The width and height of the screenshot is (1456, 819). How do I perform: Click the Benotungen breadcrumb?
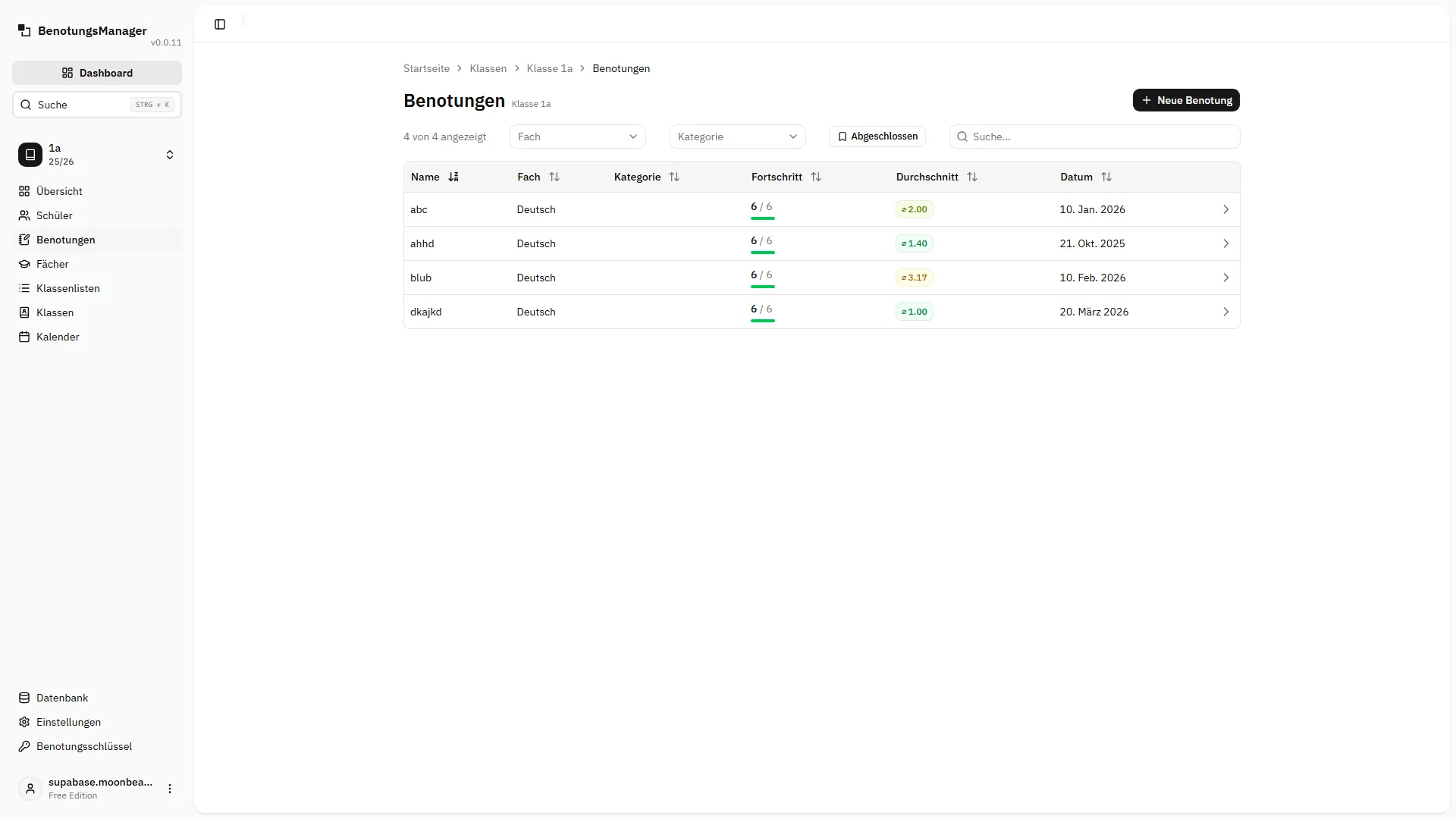[x=621, y=68]
